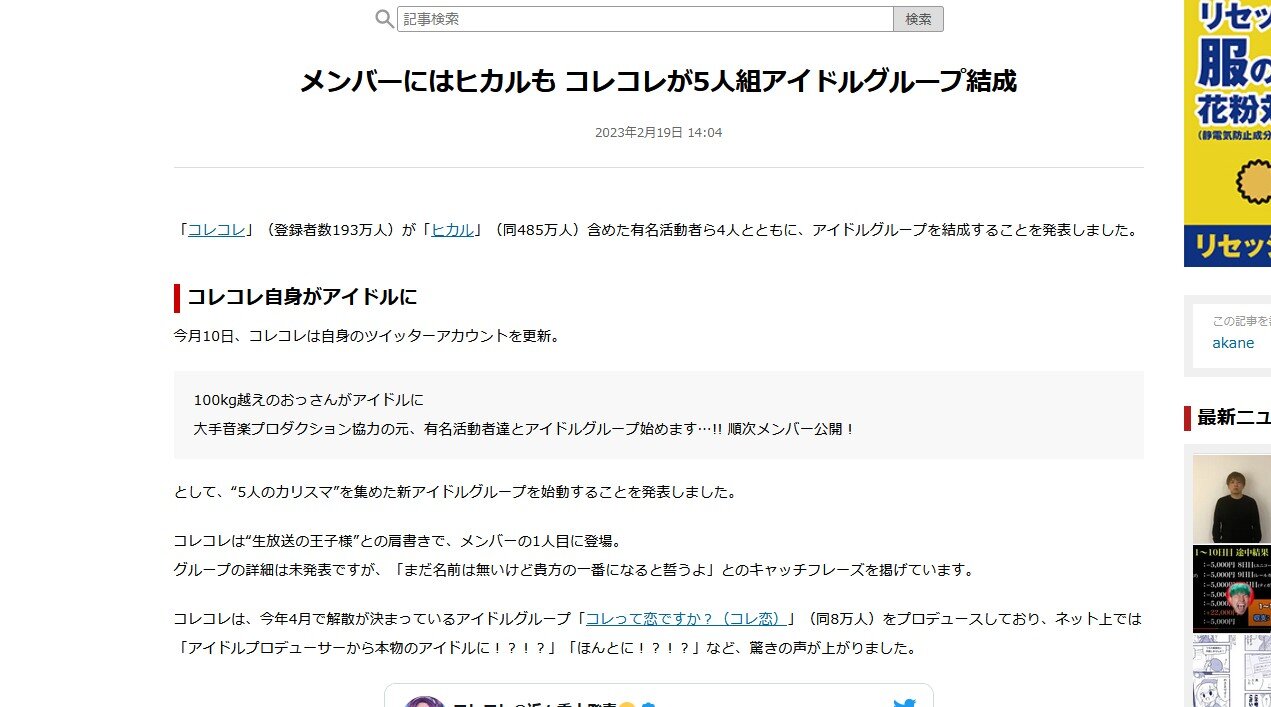Screen dimensions: 1271x707
Task: Click the section heading コレコレ自身がアイドルに
Action: tap(302, 297)
